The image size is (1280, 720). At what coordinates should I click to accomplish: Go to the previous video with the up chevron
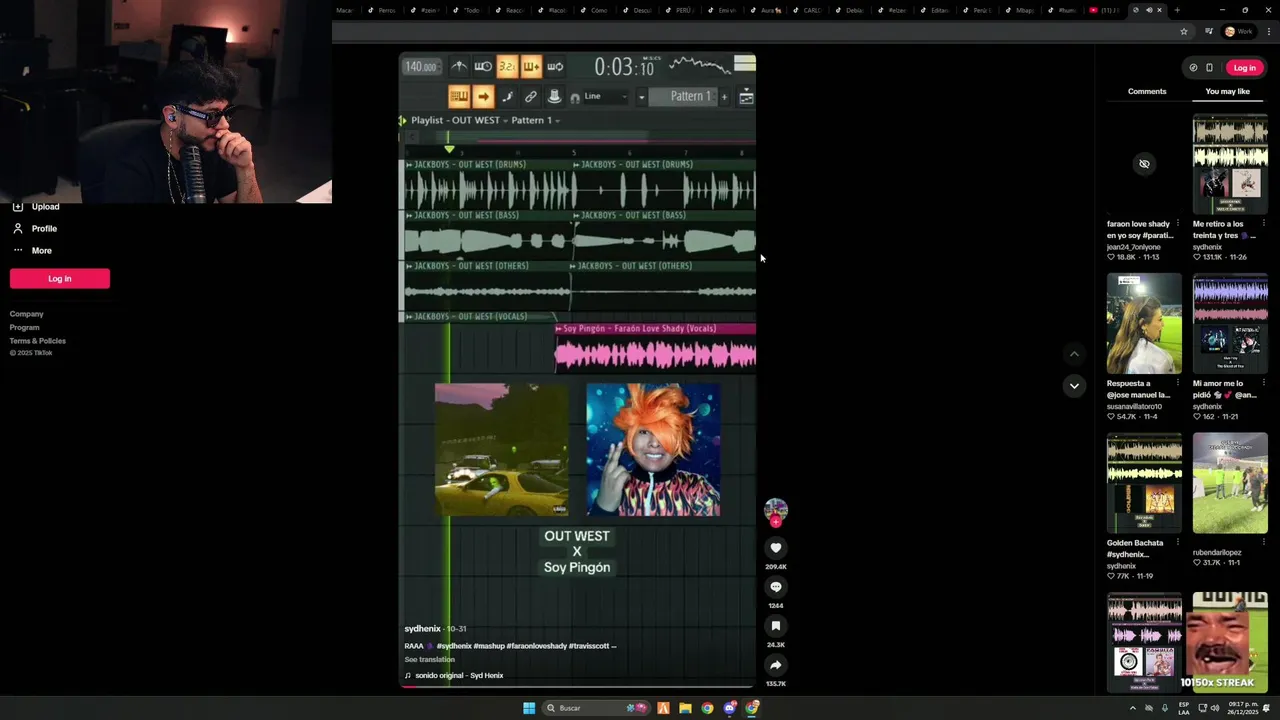click(x=1074, y=354)
